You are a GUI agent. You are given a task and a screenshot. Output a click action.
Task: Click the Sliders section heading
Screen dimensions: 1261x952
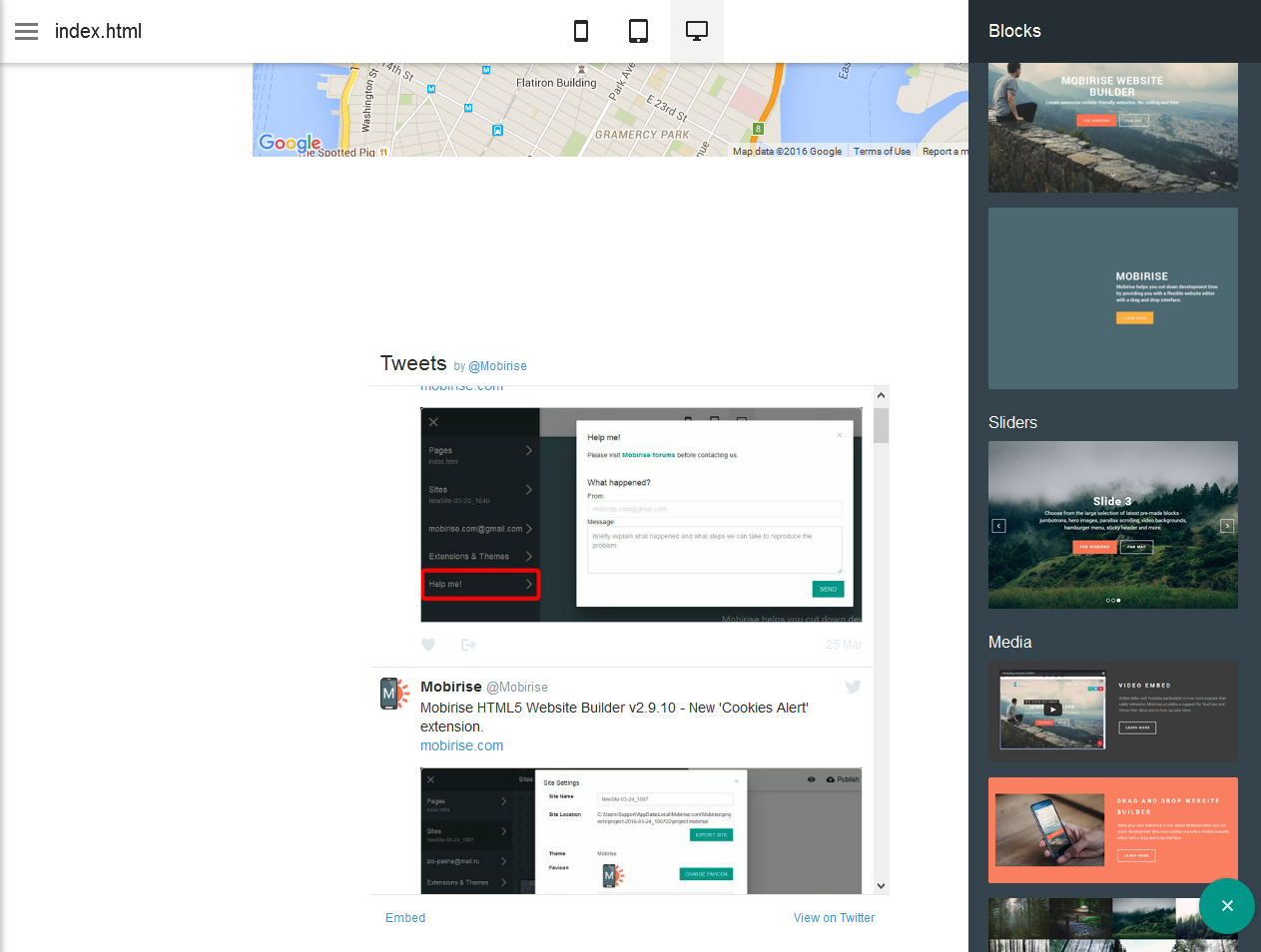pyautogui.click(x=1012, y=422)
